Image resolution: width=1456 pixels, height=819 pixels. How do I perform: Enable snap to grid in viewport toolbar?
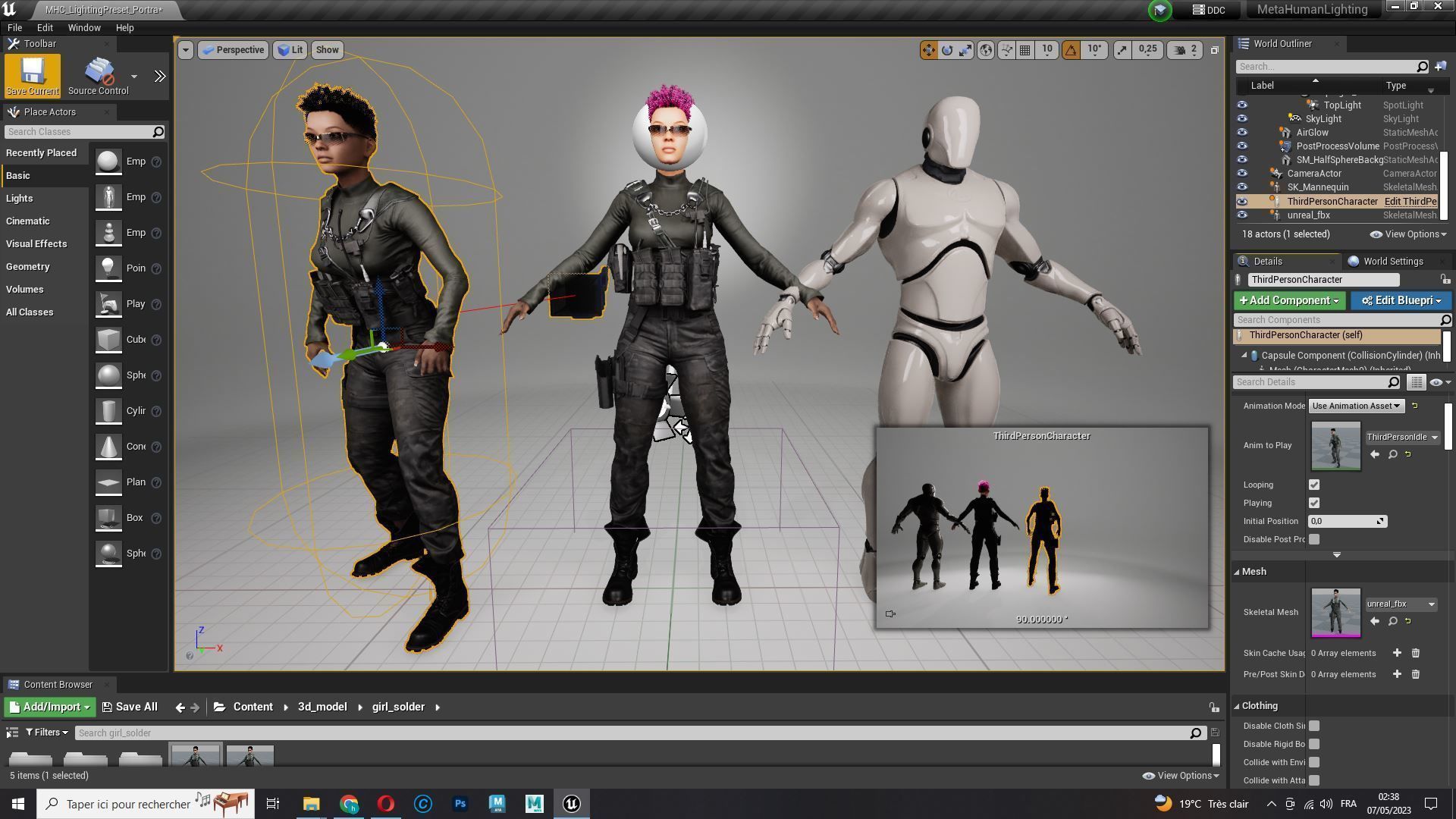click(x=1025, y=49)
